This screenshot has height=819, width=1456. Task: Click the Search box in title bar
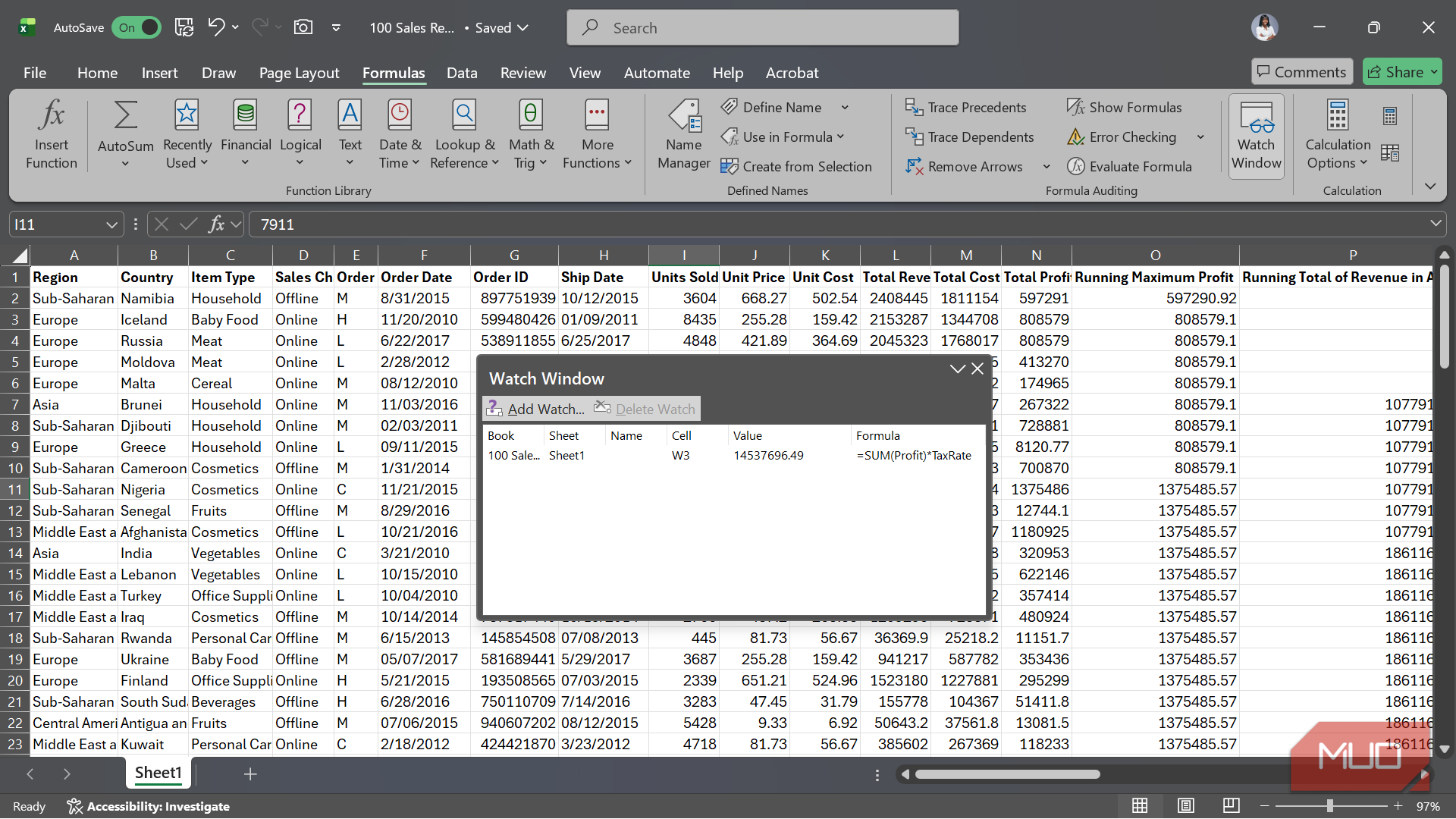click(762, 28)
